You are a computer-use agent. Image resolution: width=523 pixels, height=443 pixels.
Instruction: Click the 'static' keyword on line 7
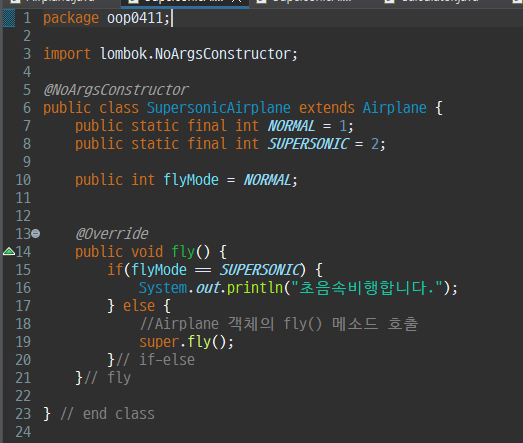tap(155, 126)
